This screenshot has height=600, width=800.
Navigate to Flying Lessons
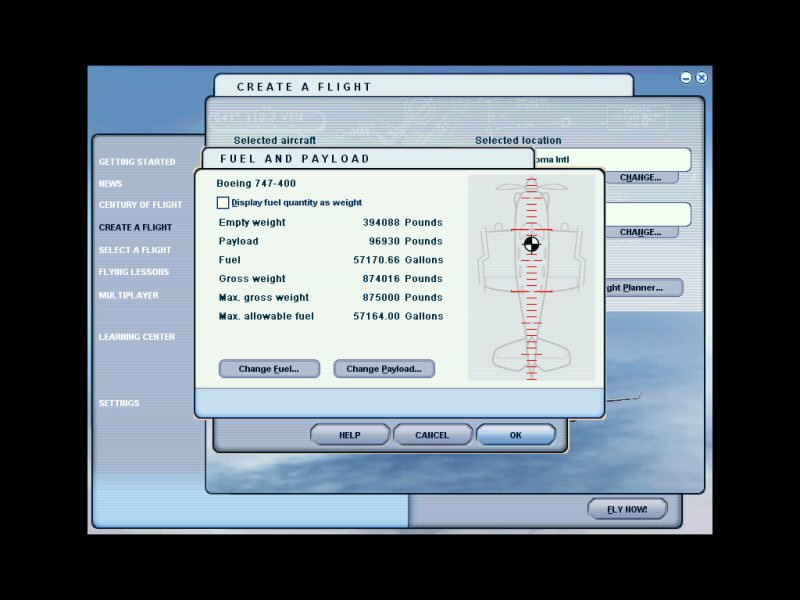[134, 272]
